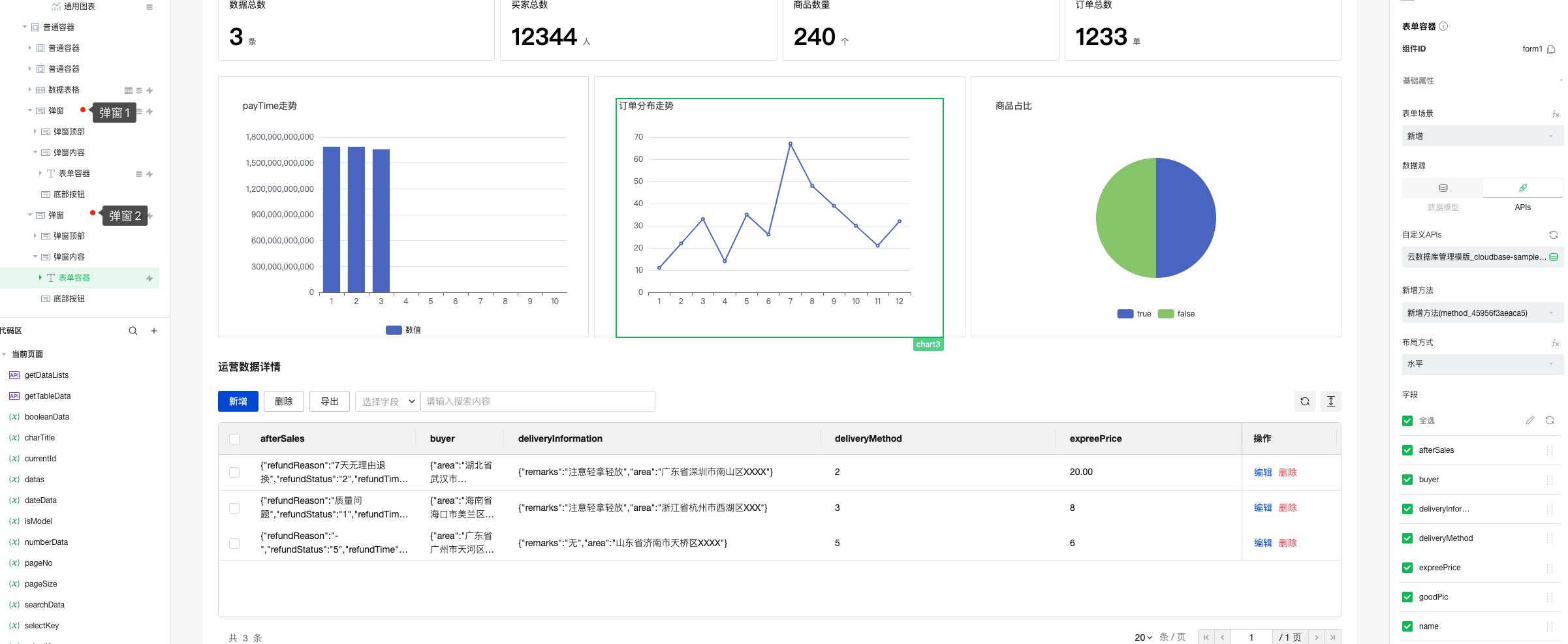Toggle the 全选 fields checkbox
This screenshot has width=1568, height=644.
[1407, 421]
